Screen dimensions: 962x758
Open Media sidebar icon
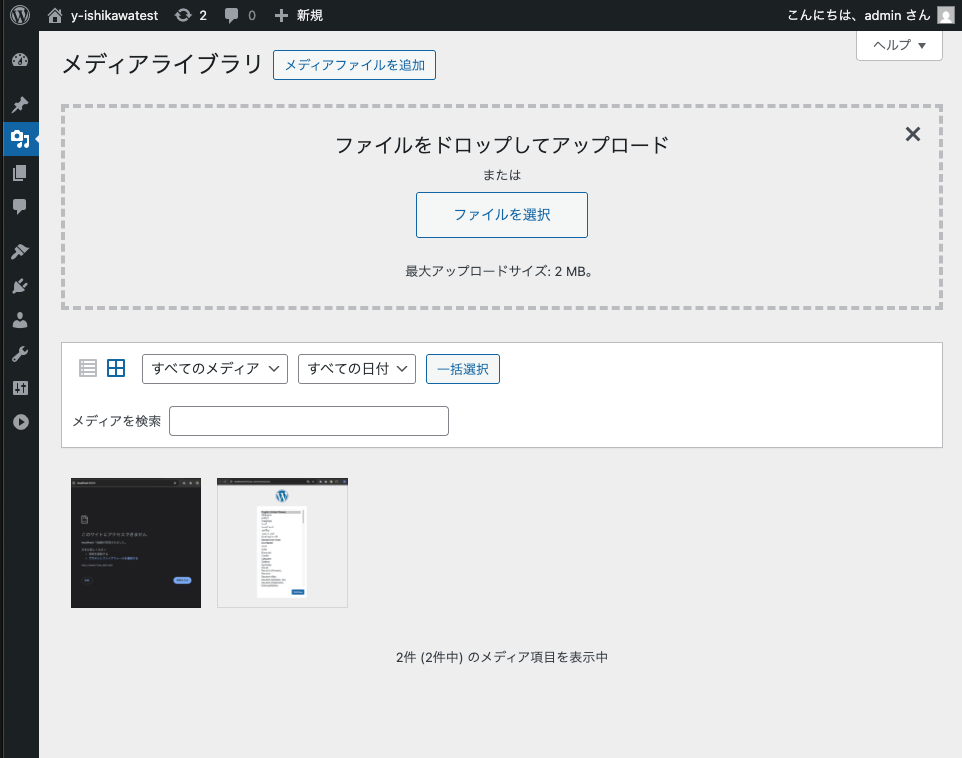pyautogui.click(x=20, y=139)
